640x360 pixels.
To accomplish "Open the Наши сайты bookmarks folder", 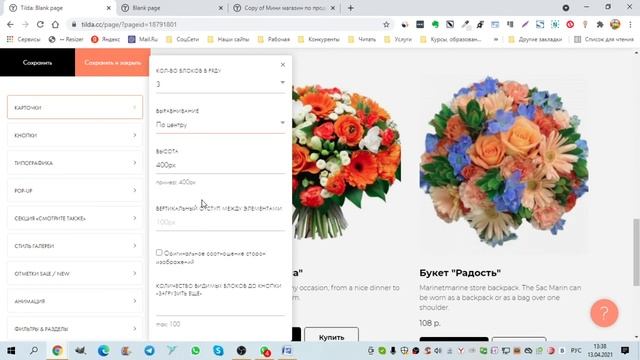I will point(229,39).
